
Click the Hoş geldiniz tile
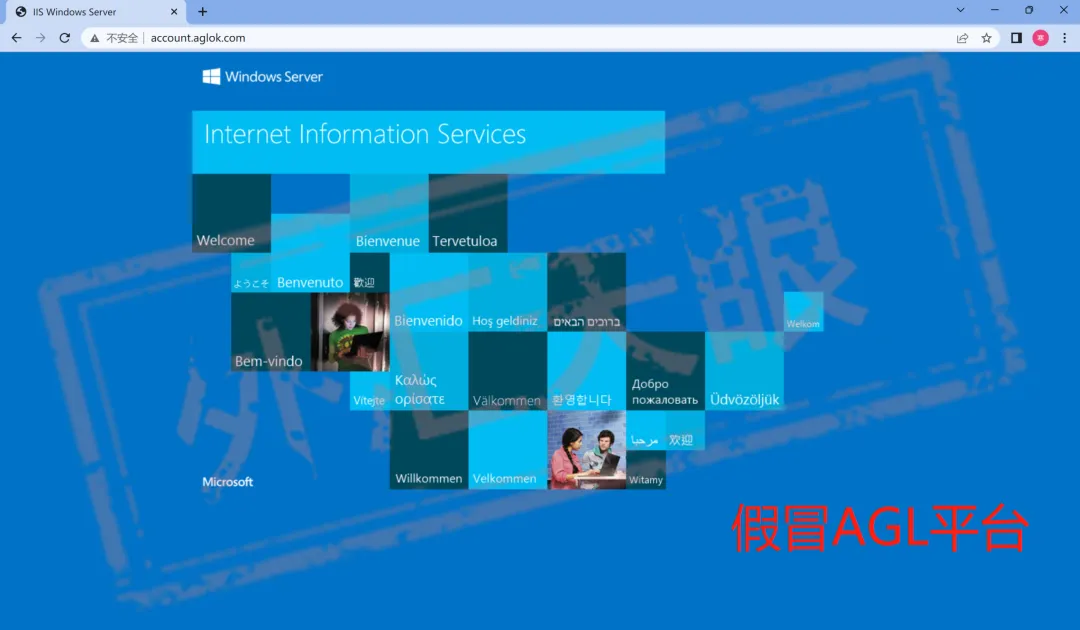point(508,292)
